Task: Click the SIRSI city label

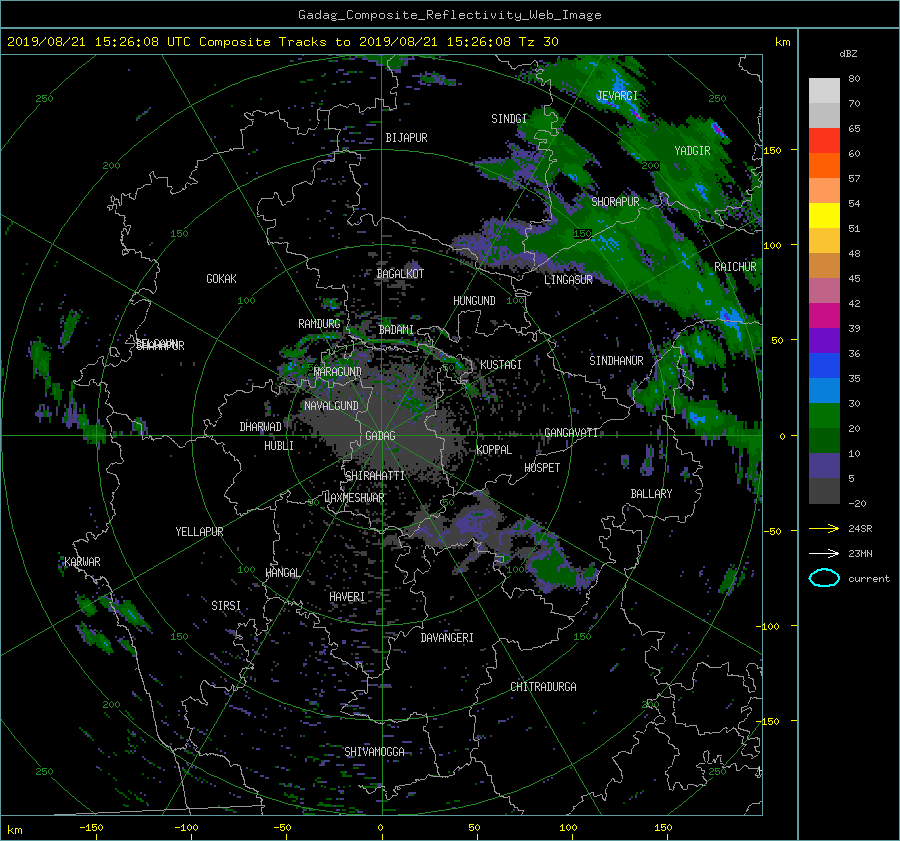Action: 226,606
